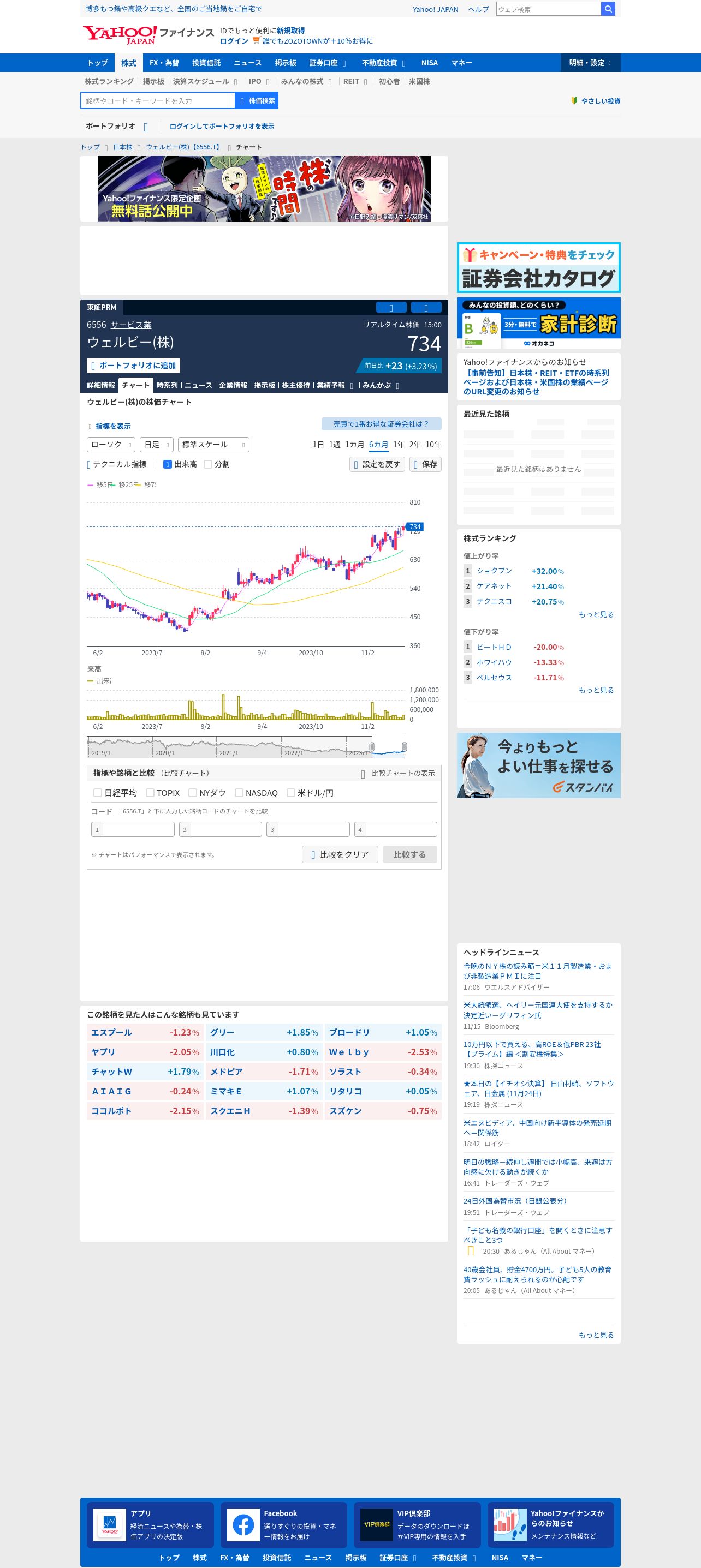Viewport: 701px width, 1568px height.
Task: Check the NYダウ comparison checkbox
Action: (x=193, y=793)
